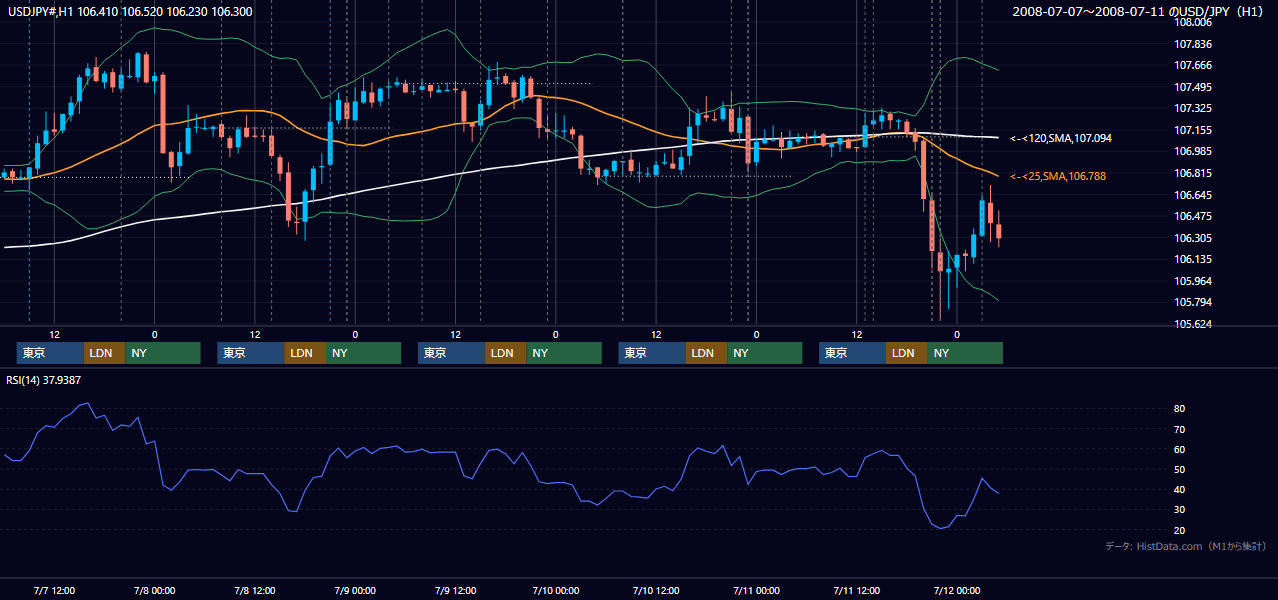Viewport: 1278px width, 600px height.
Task: Pick the 7/9 12:00 time label
Action: pos(455,590)
